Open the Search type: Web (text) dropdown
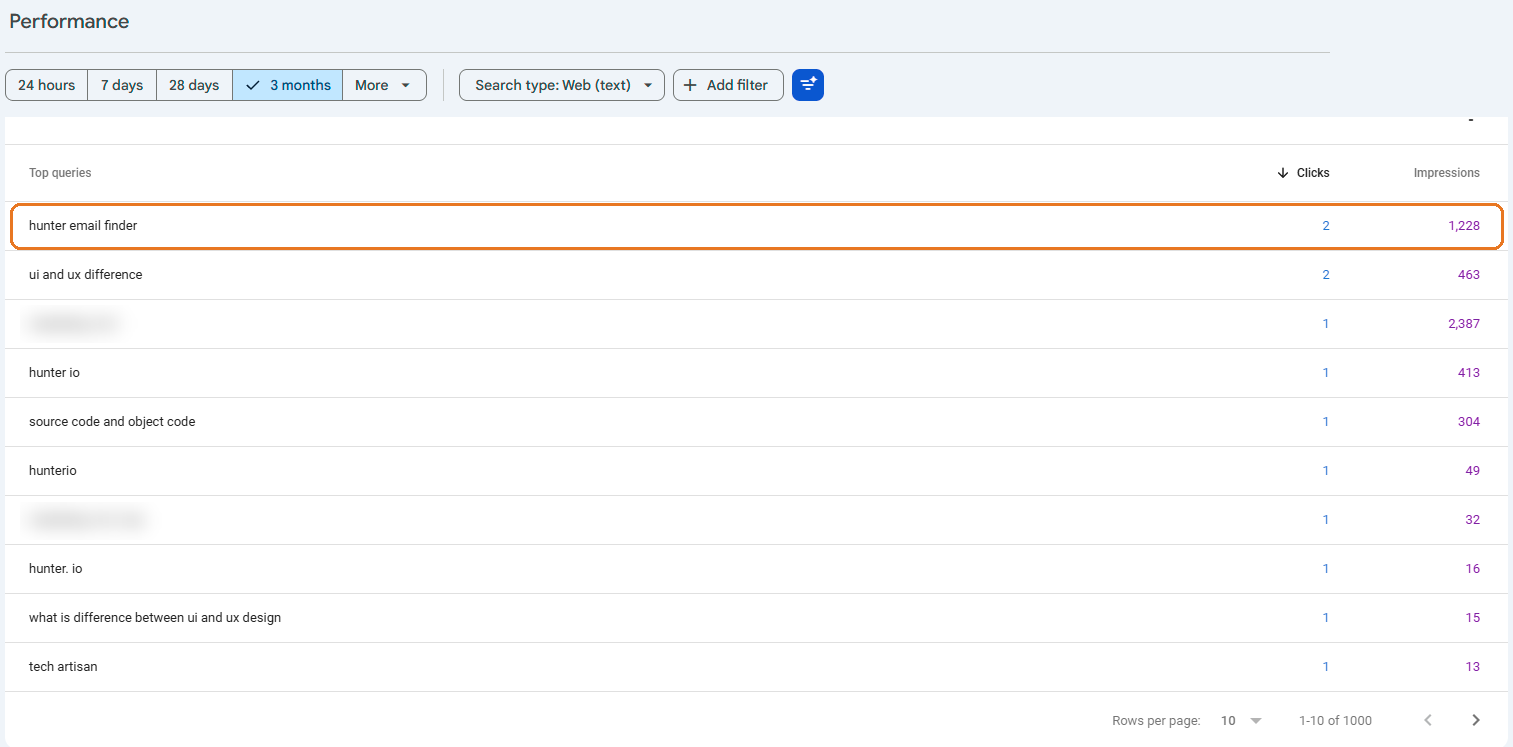The image size is (1513, 747). (x=562, y=85)
